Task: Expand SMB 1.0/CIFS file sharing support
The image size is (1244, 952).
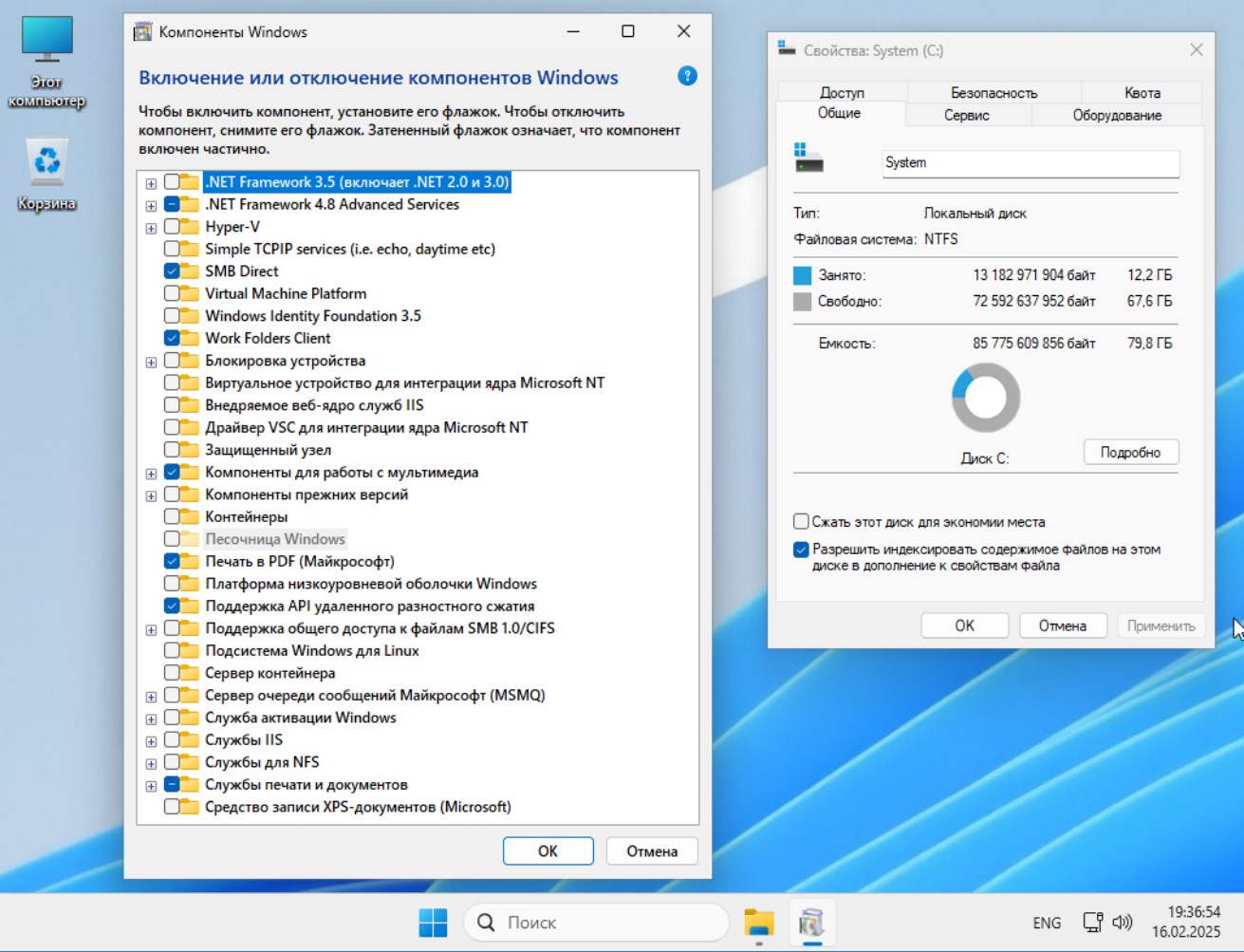Action: [151, 629]
